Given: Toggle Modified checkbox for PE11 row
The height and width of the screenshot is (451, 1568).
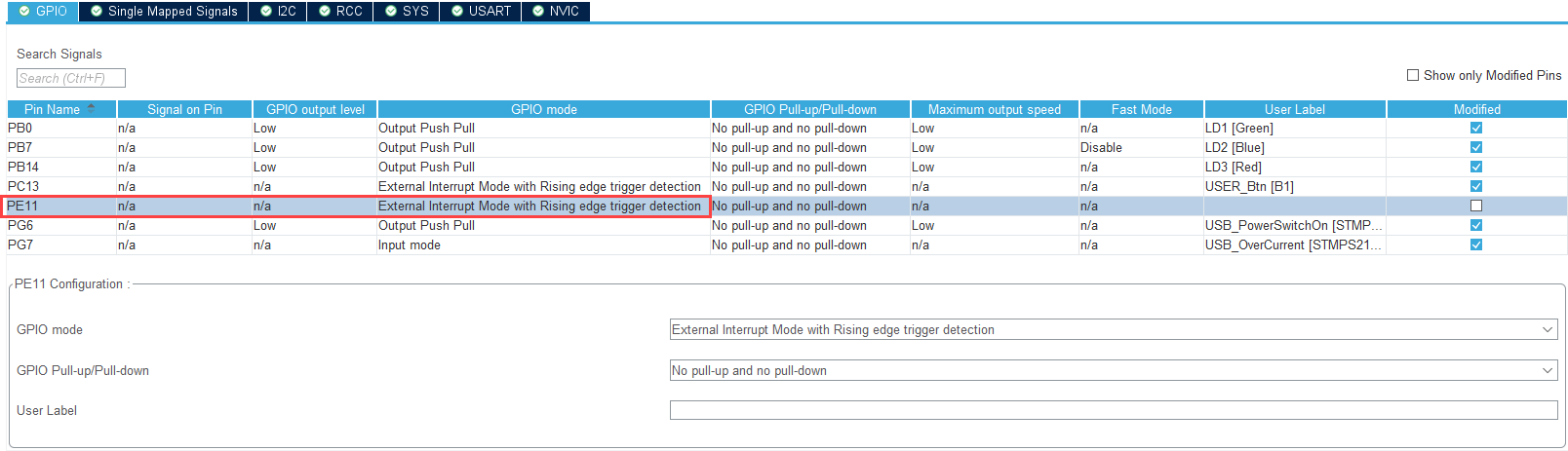Looking at the screenshot, I should [1476, 206].
